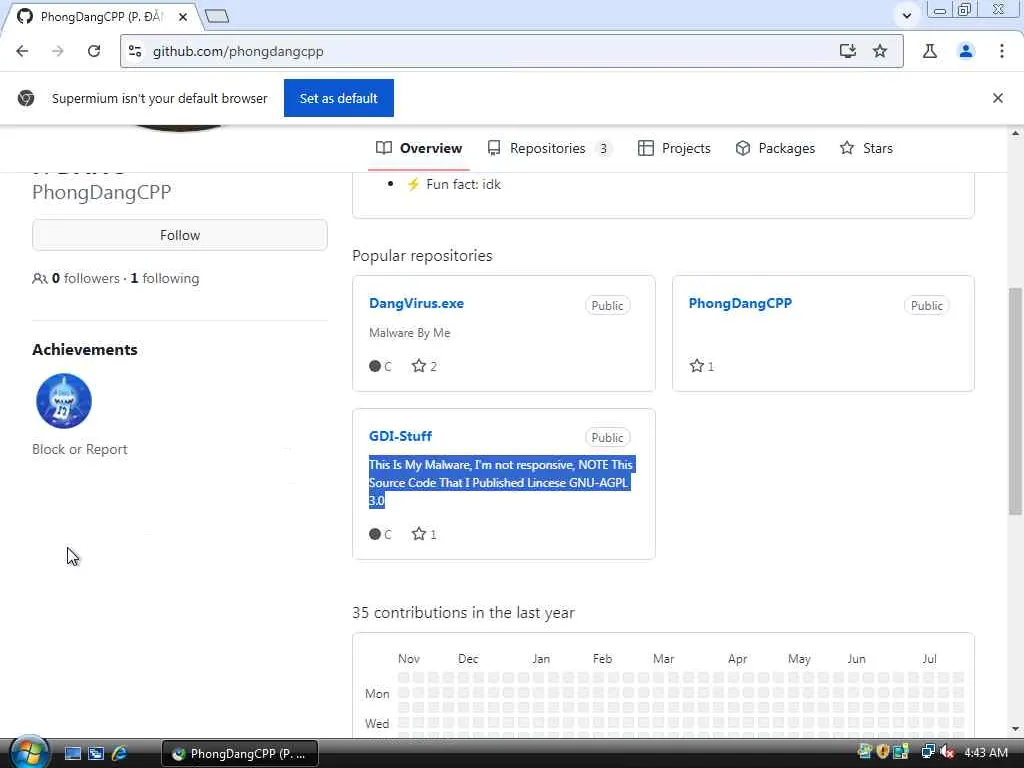
Task: Open the shark achievement badge
Action: (64, 401)
